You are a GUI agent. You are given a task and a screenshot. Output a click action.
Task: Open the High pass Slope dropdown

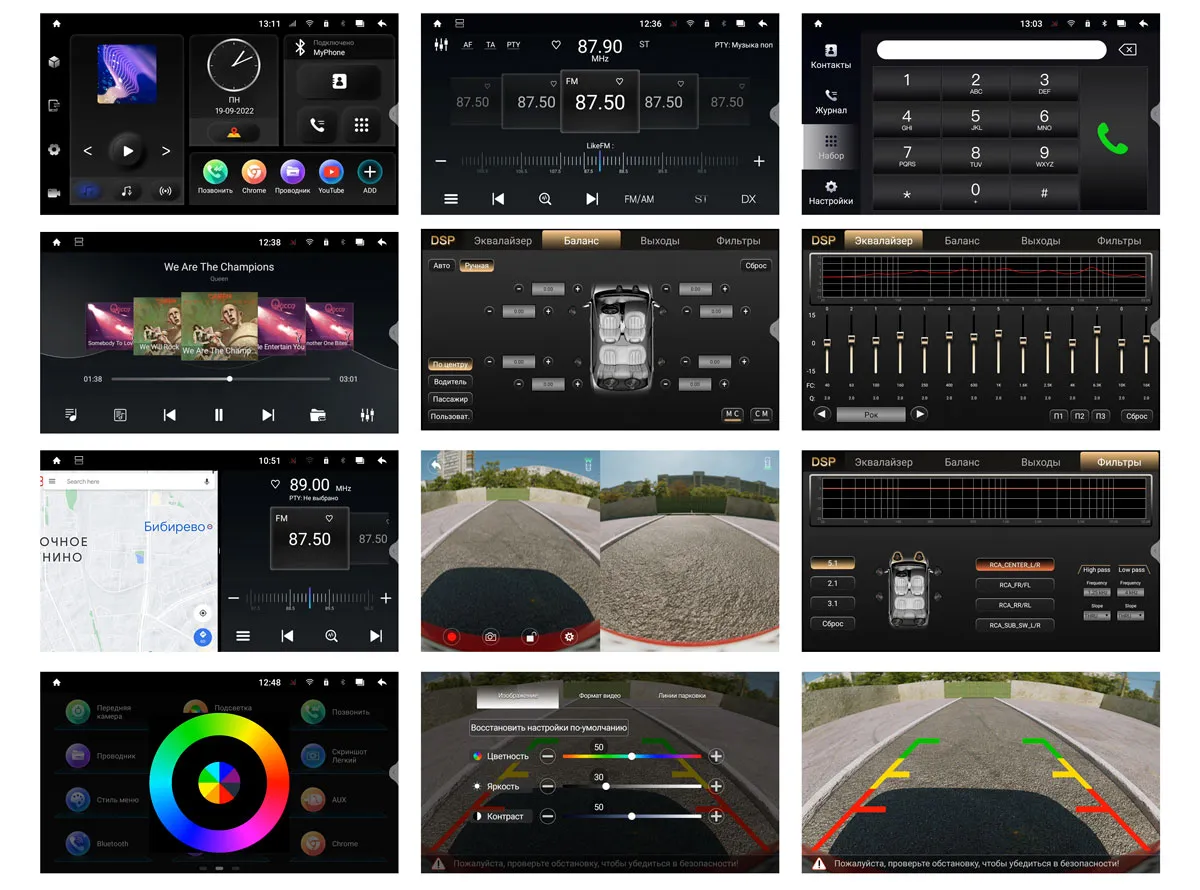tap(1097, 616)
